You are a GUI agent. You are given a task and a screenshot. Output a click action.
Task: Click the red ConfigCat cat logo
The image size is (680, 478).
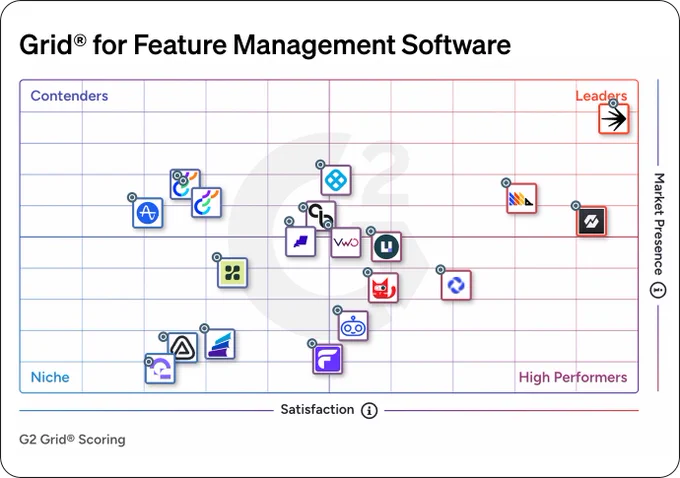(383, 288)
